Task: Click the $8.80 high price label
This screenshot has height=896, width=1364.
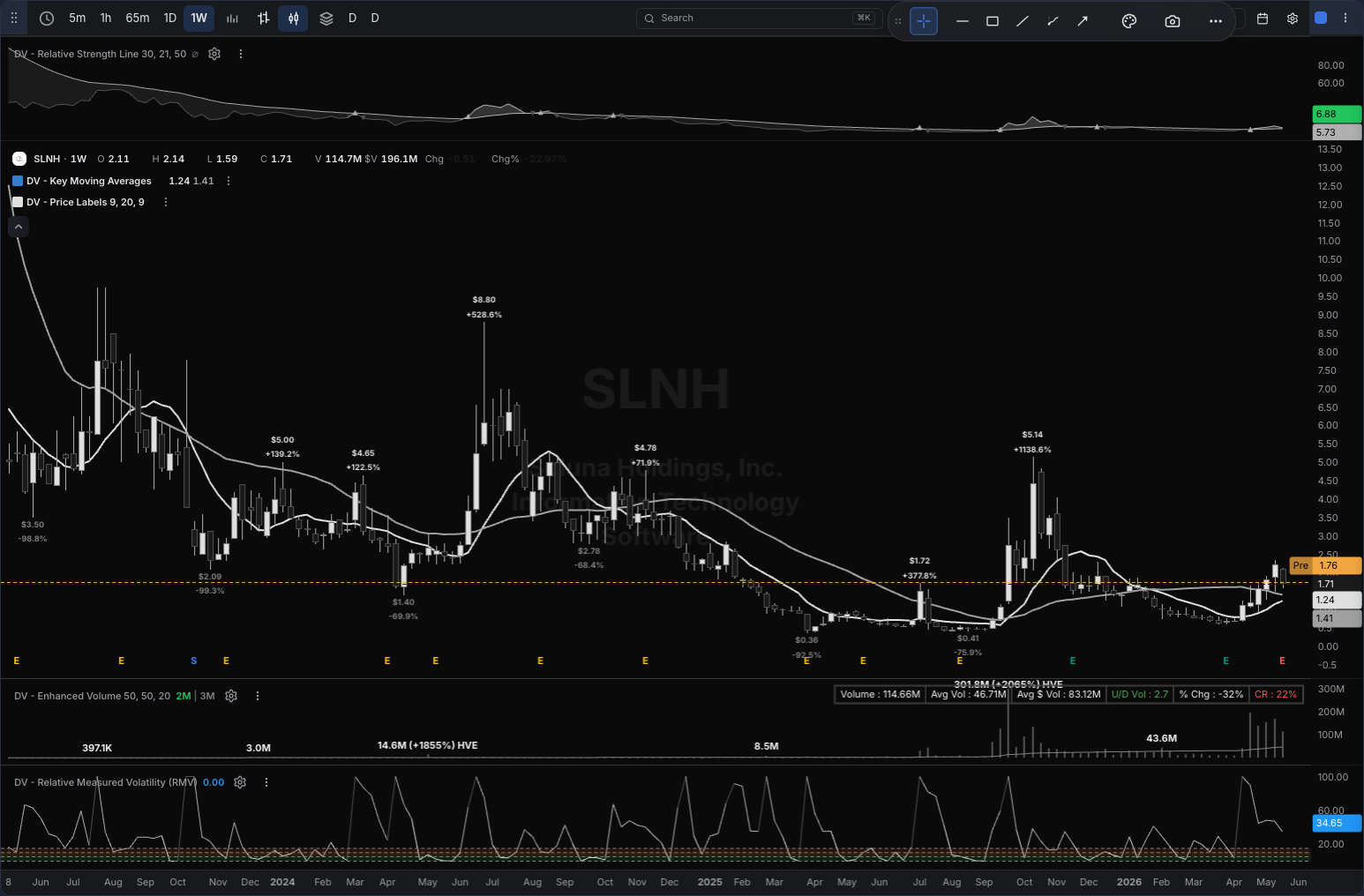Action: [483, 300]
